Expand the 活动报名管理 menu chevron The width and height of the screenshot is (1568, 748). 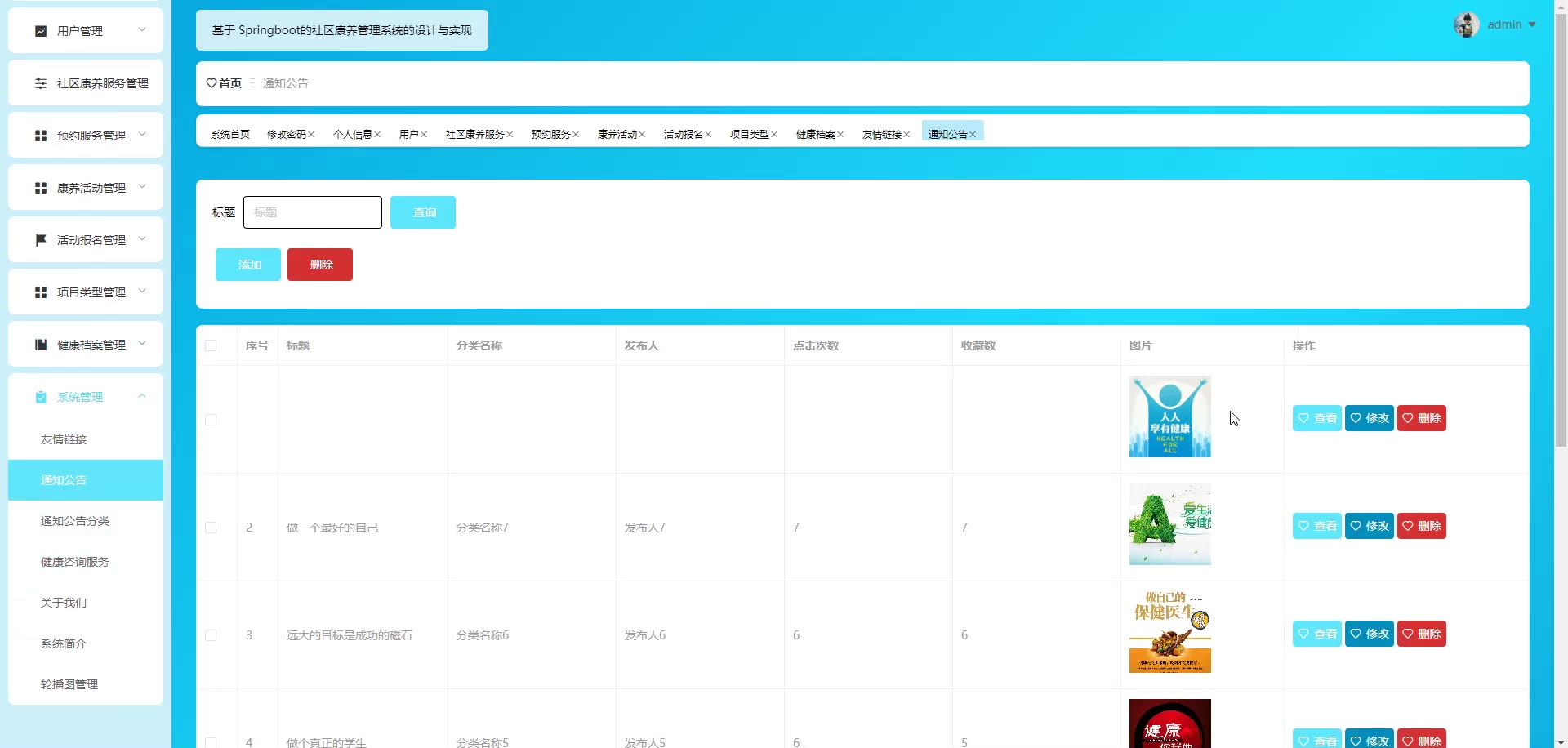pyautogui.click(x=142, y=239)
